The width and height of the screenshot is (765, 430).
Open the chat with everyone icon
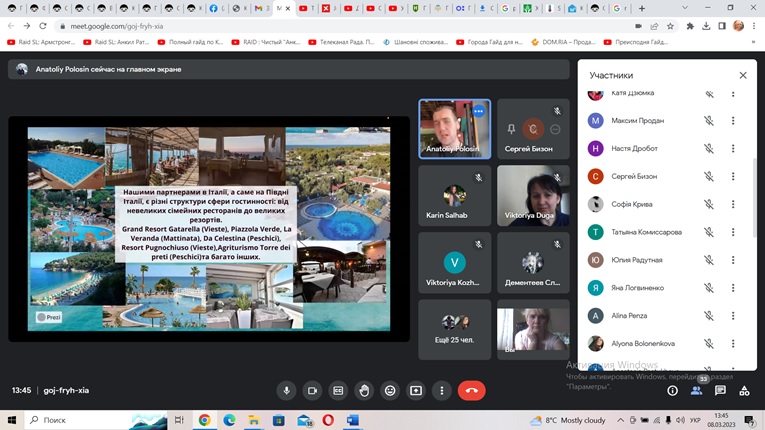tap(720, 390)
